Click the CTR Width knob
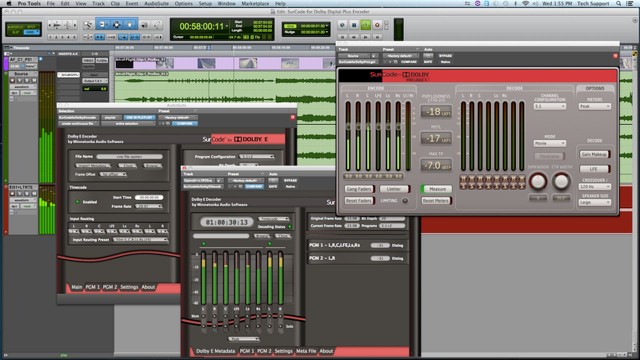The image size is (640, 360). pyautogui.click(x=561, y=181)
